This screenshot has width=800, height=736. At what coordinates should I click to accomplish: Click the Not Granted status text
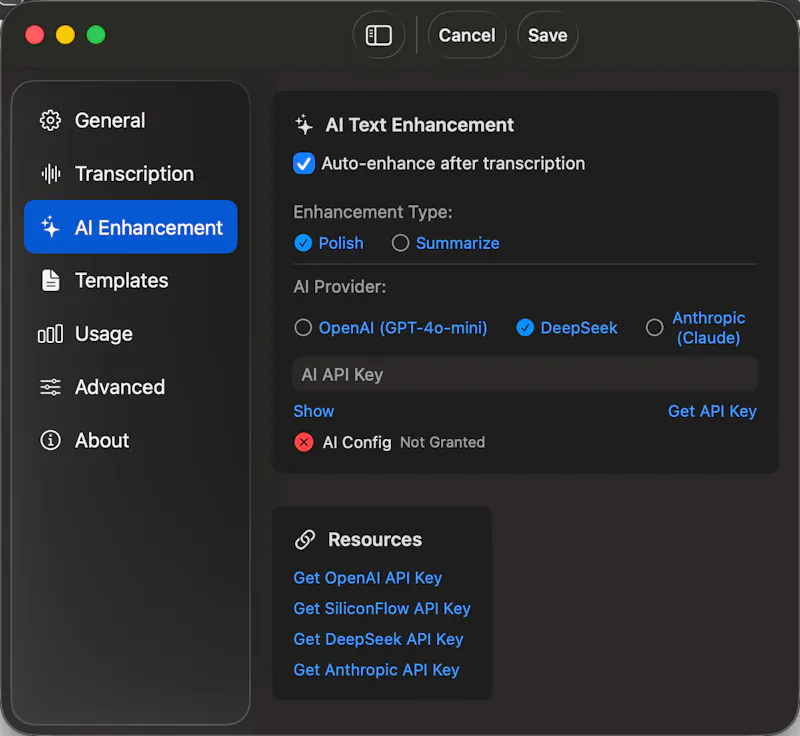442,442
